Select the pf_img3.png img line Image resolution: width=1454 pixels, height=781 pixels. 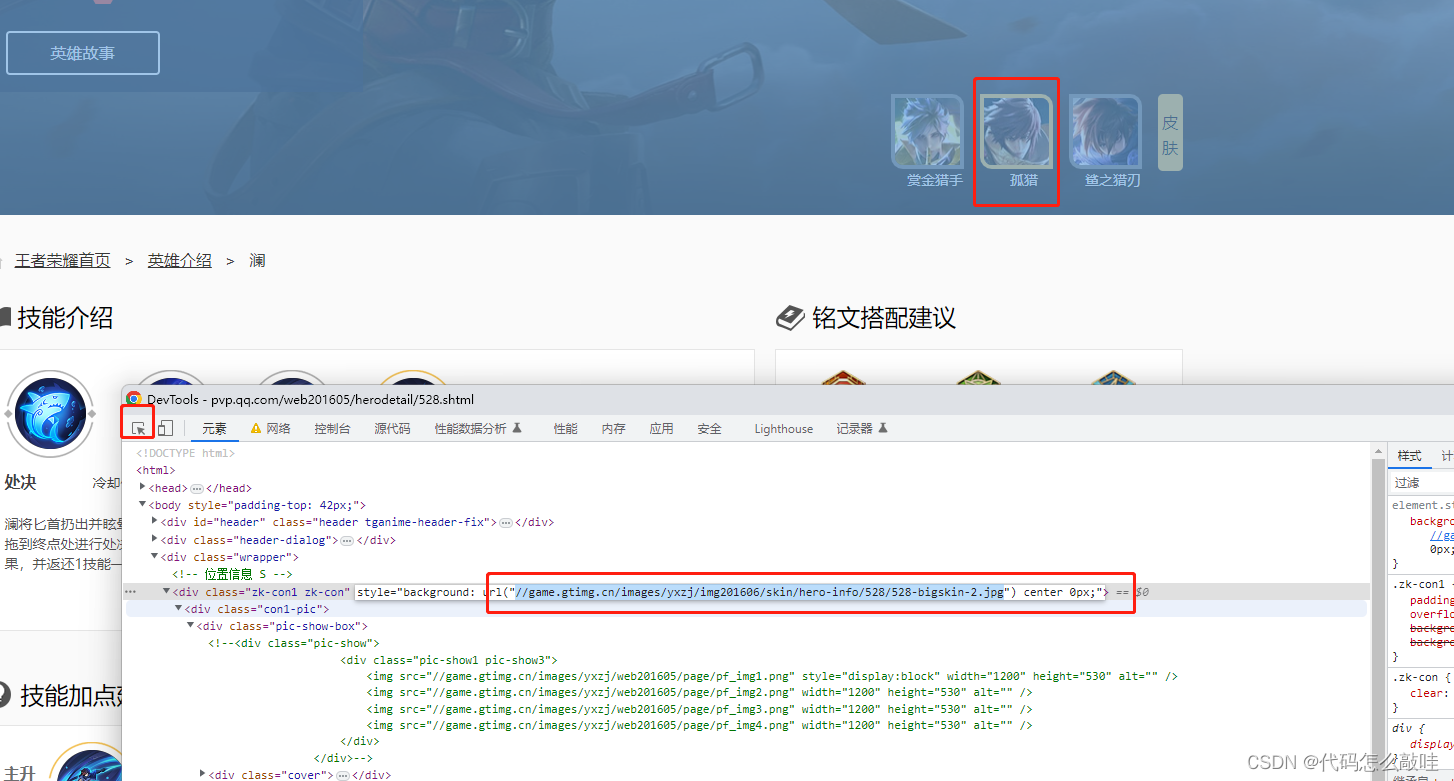tap(699, 709)
